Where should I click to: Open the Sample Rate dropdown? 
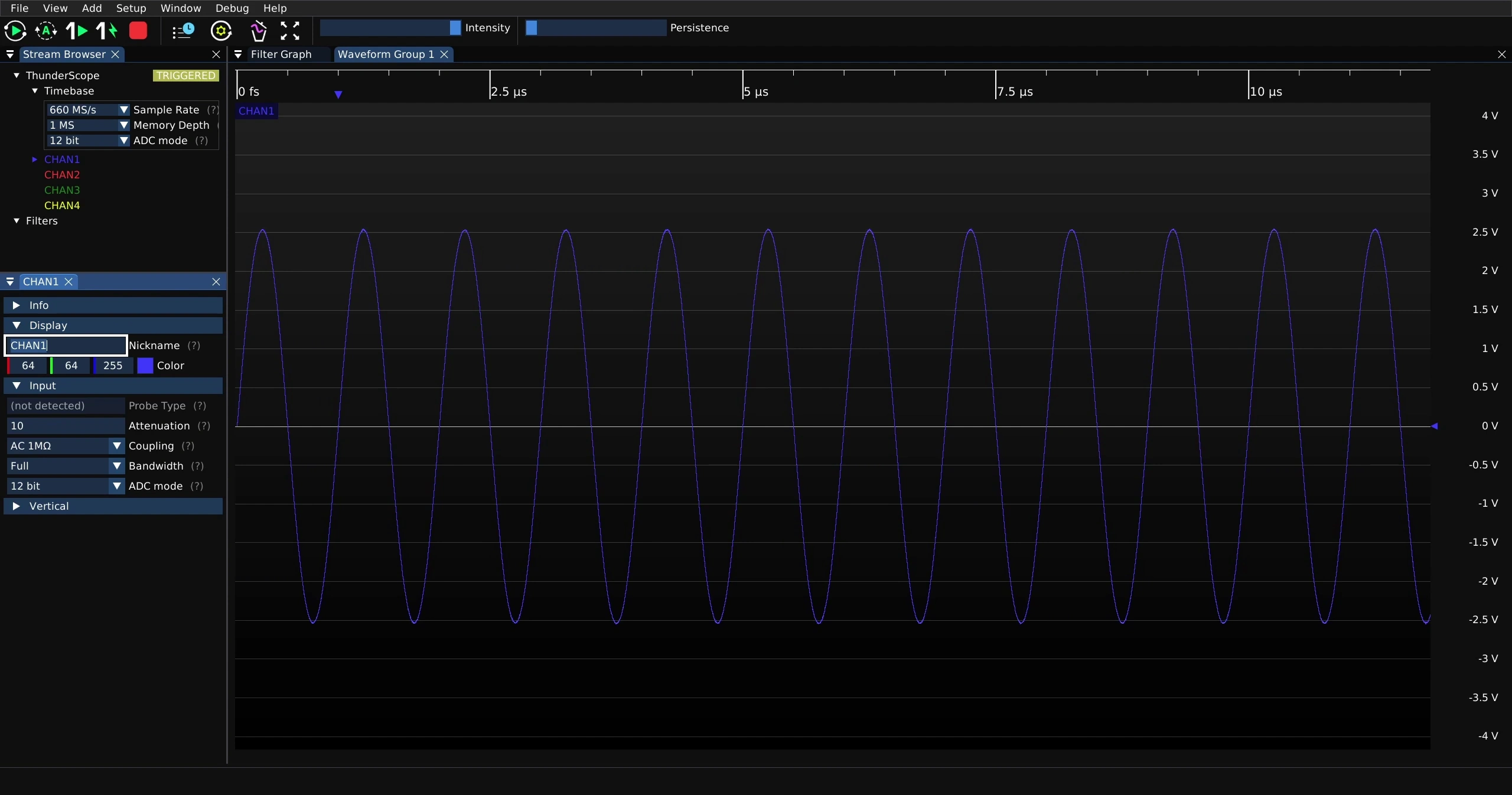(x=87, y=110)
